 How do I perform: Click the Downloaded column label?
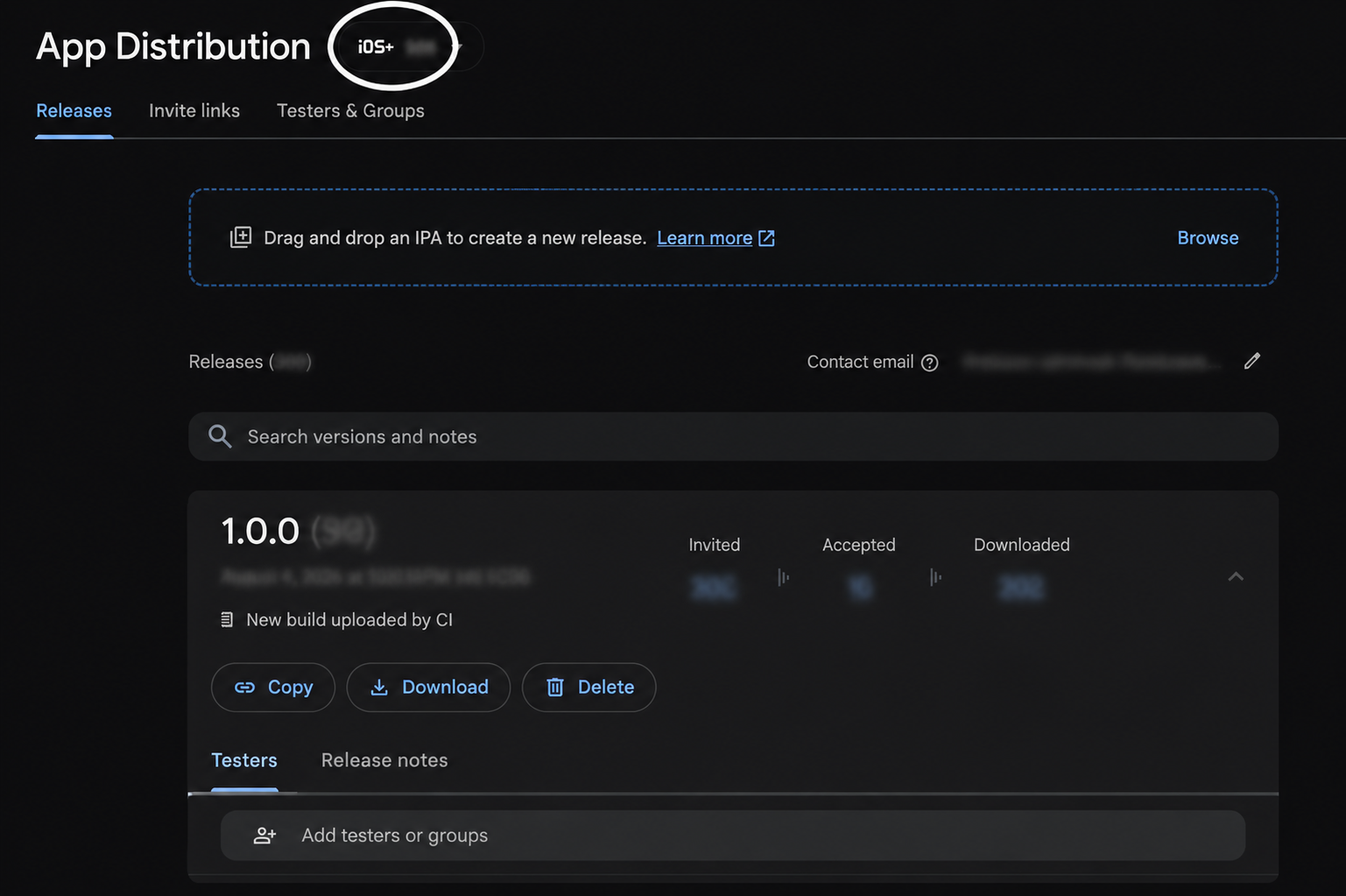[1022, 545]
